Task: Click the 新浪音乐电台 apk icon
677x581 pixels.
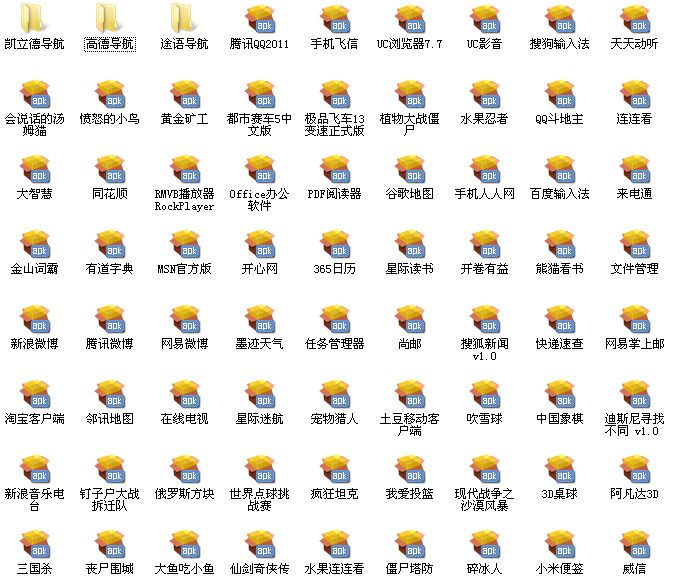Action: pos(35,469)
